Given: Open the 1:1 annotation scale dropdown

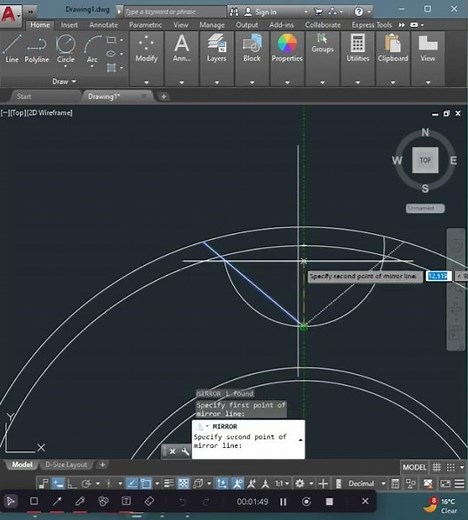Looking at the screenshot, I should 282,483.
